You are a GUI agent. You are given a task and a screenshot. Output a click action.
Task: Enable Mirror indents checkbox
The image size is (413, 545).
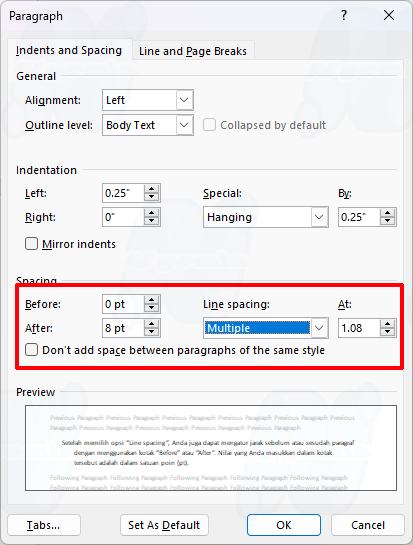pos(31,244)
